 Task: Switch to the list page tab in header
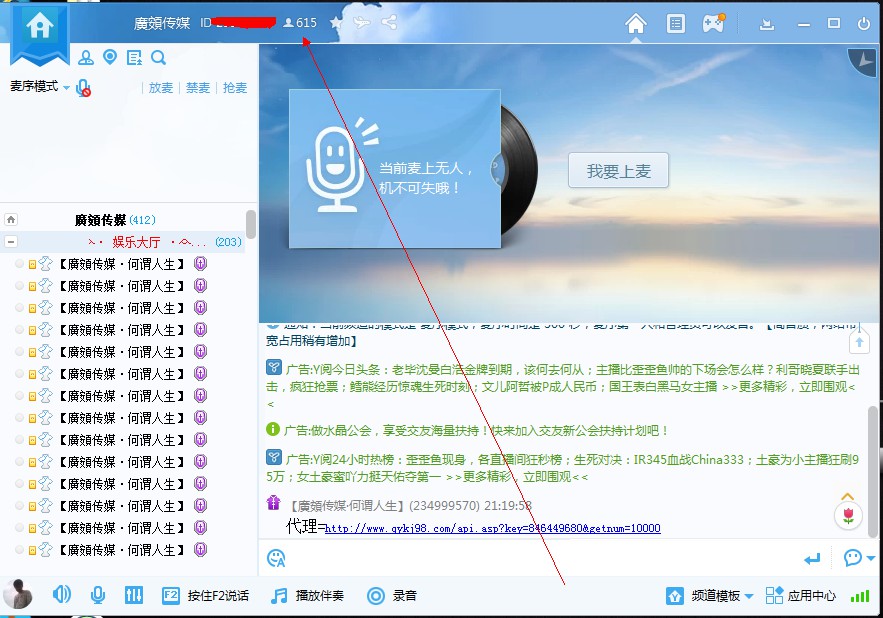[676, 23]
